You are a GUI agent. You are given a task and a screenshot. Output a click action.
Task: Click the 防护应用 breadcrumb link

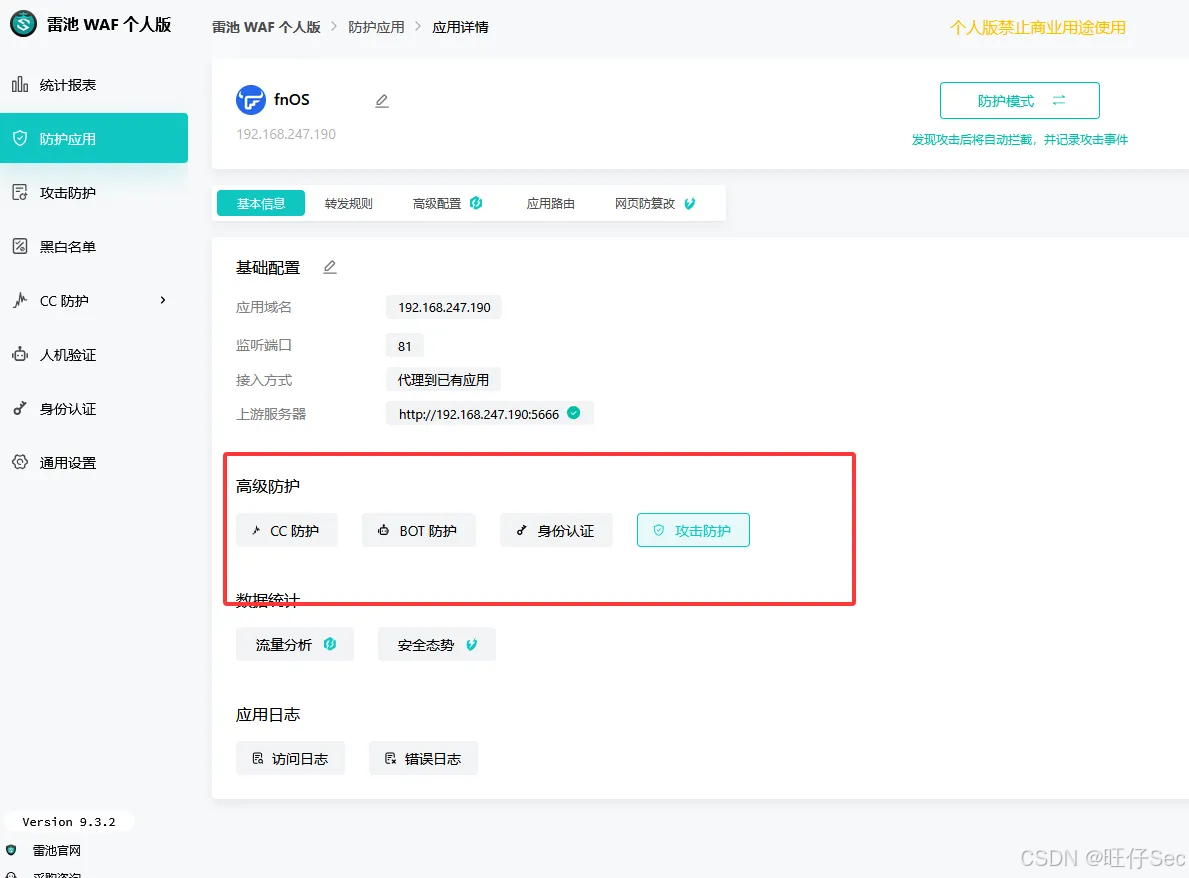(x=376, y=27)
